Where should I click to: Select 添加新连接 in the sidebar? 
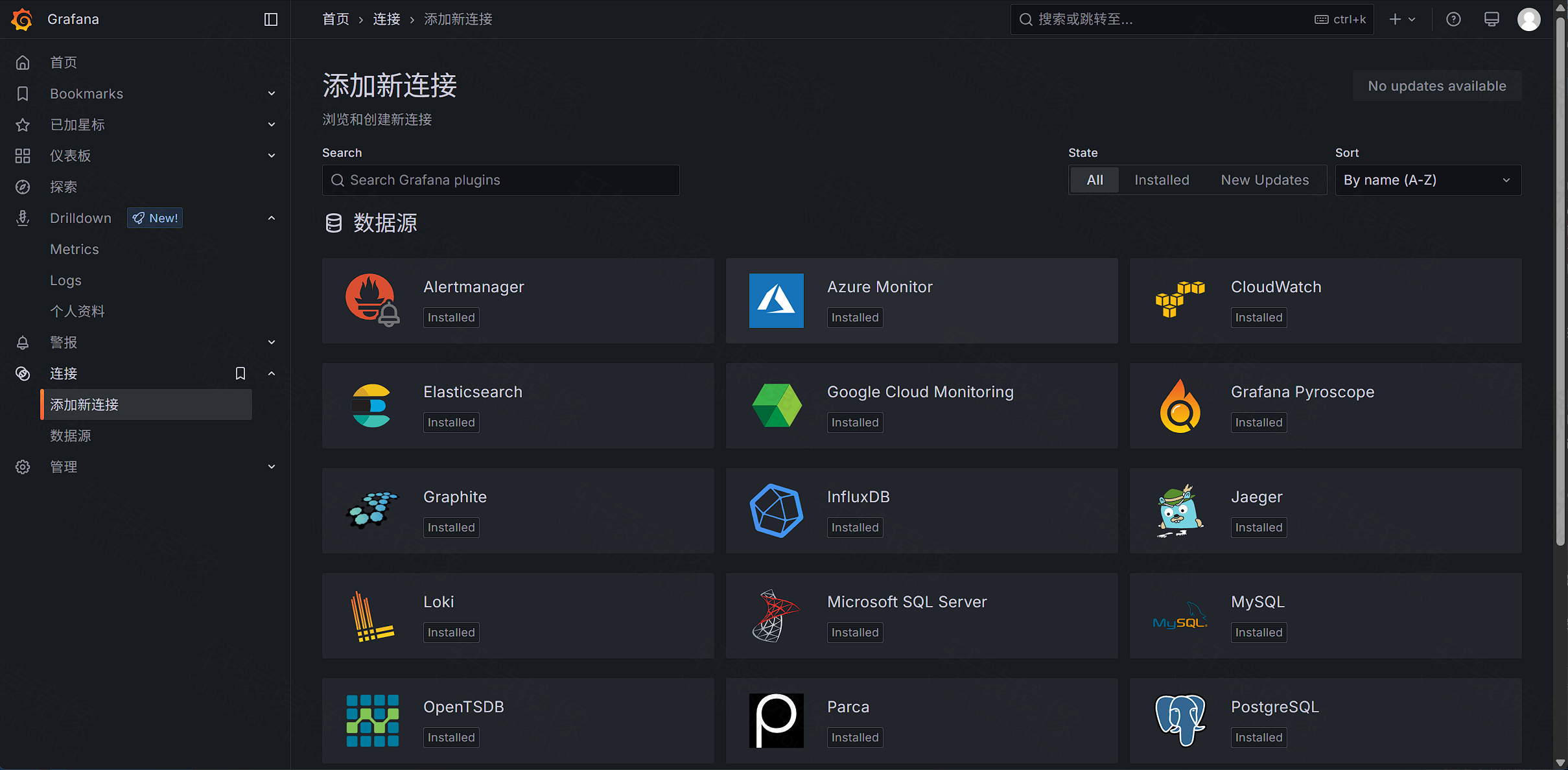tap(146, 404)
